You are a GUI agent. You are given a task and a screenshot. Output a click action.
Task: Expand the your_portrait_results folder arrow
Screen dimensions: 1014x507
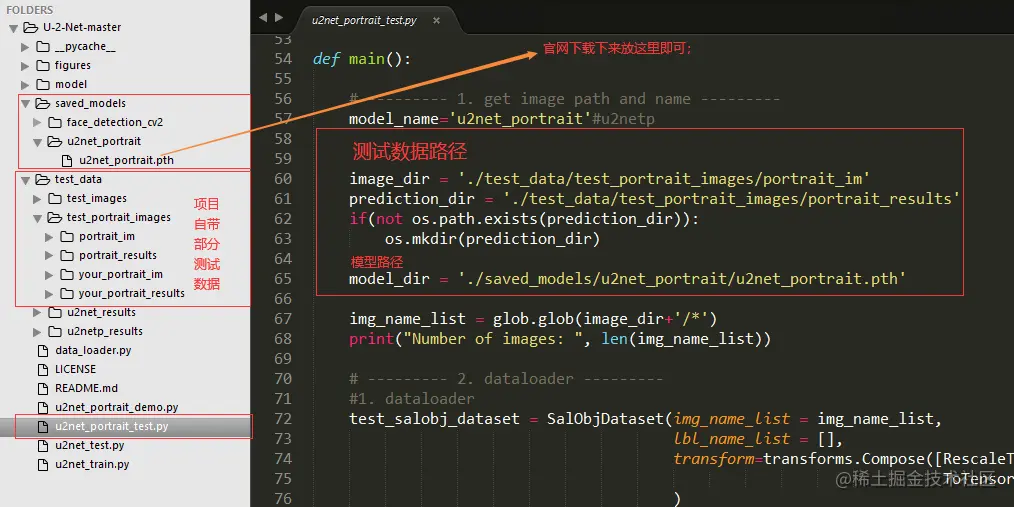49,294
